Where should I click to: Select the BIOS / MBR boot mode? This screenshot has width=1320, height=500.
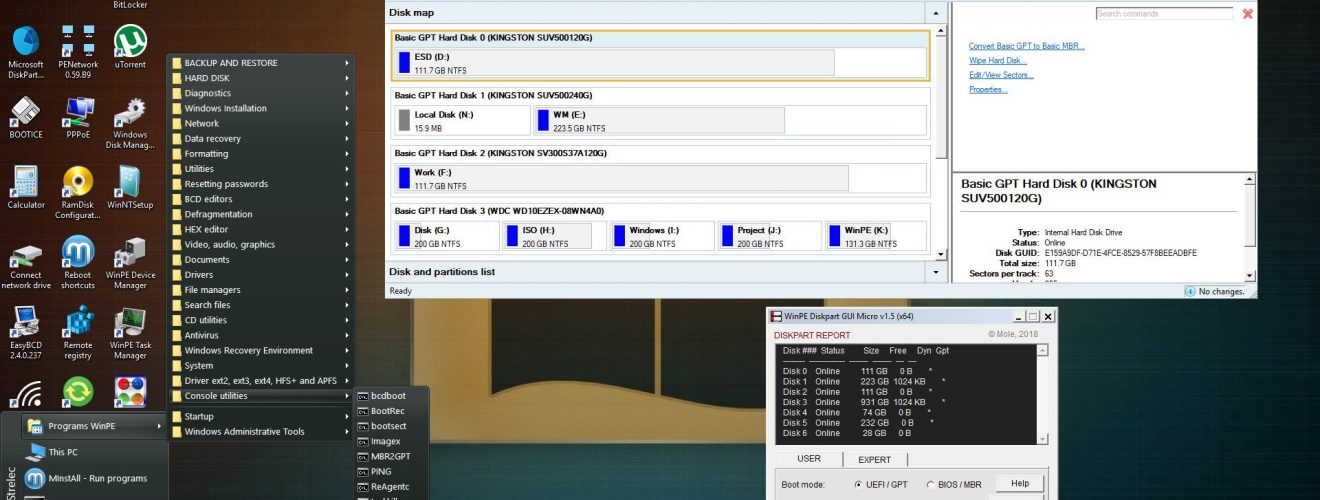pos(954,484)
